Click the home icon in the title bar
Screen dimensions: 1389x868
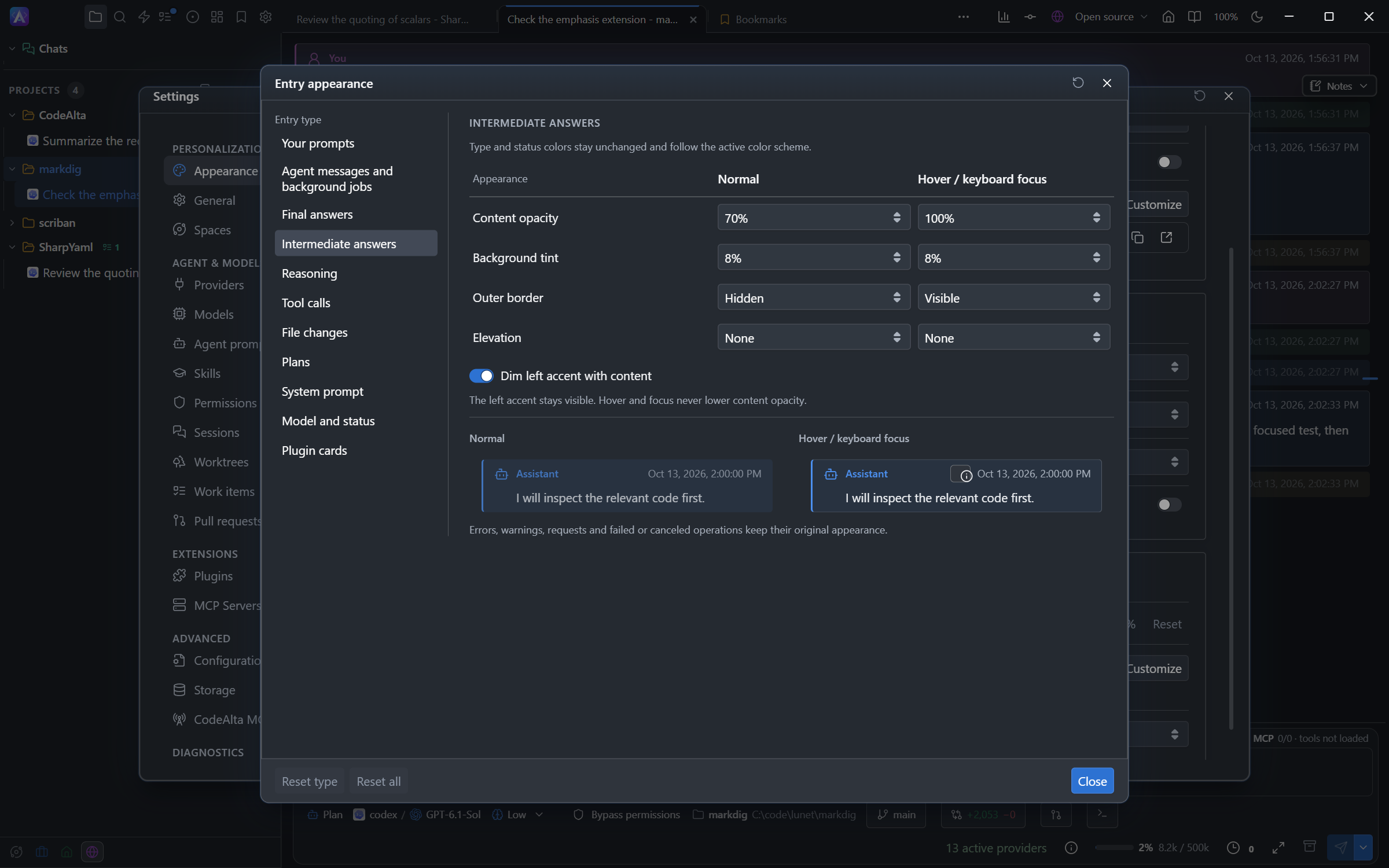1168,17
